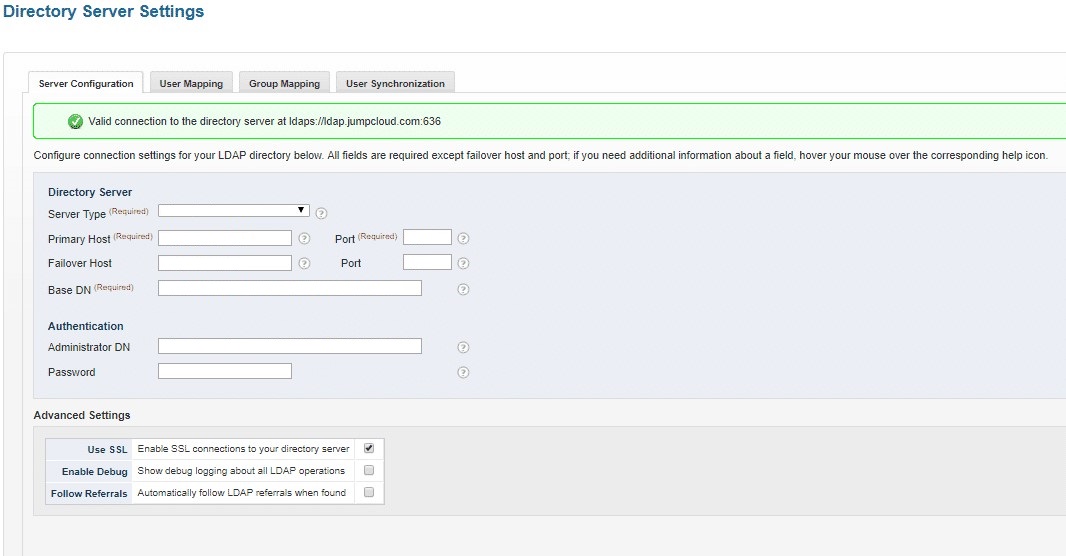Uncheck the Use SSL checkbox
Image resolution: width=1066 pixels, height=556 pixels.
tap(369, 448)
